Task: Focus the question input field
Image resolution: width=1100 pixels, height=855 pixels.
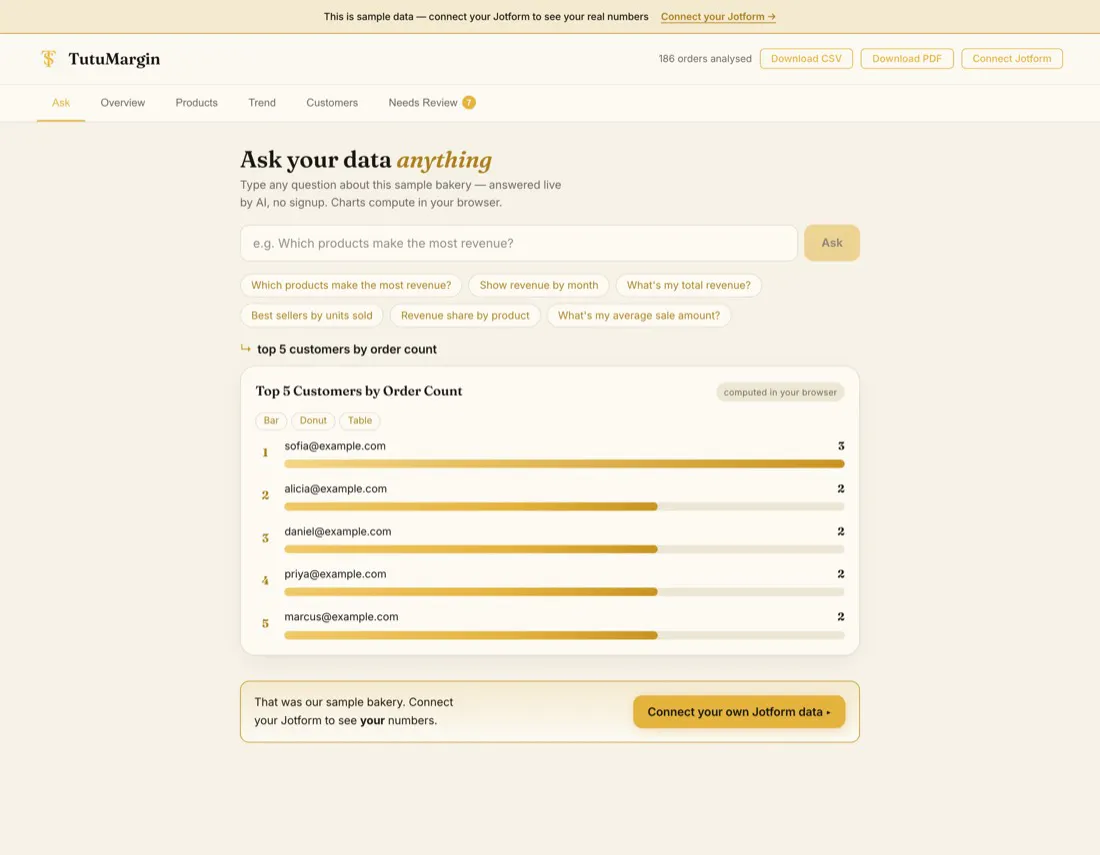Action: [518, 243]
